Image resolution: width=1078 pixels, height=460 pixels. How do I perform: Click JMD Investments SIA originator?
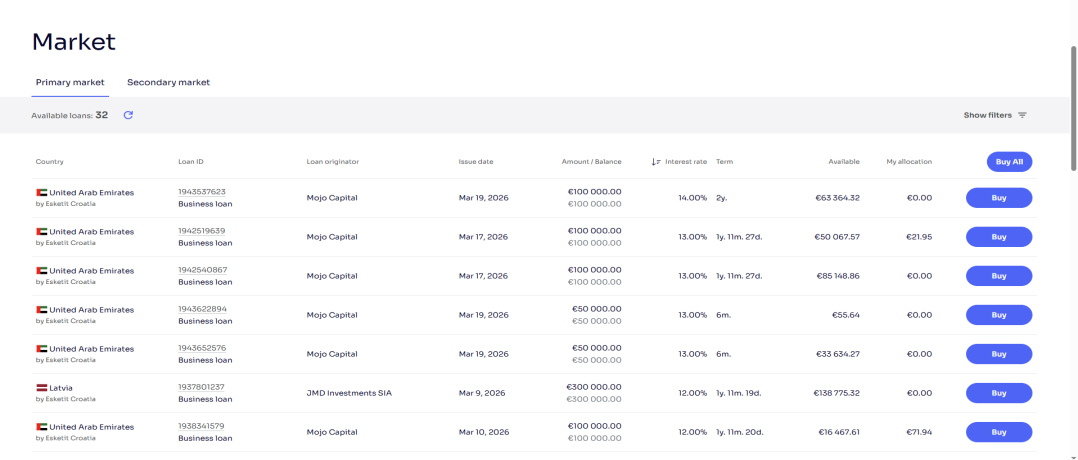tap(349, 393)
